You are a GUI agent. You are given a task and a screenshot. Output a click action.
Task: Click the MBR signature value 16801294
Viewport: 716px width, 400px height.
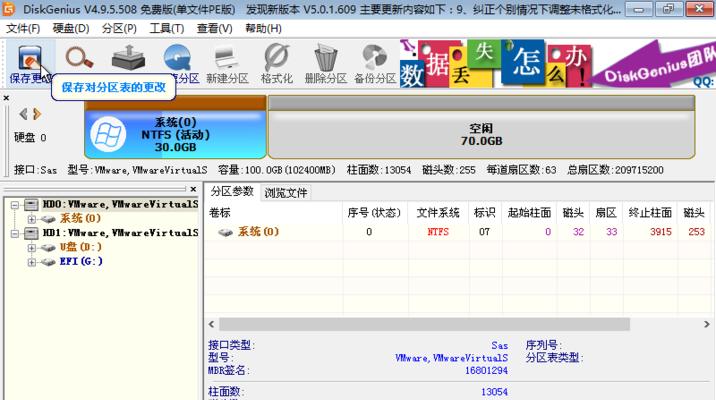[x=486, y=371]
